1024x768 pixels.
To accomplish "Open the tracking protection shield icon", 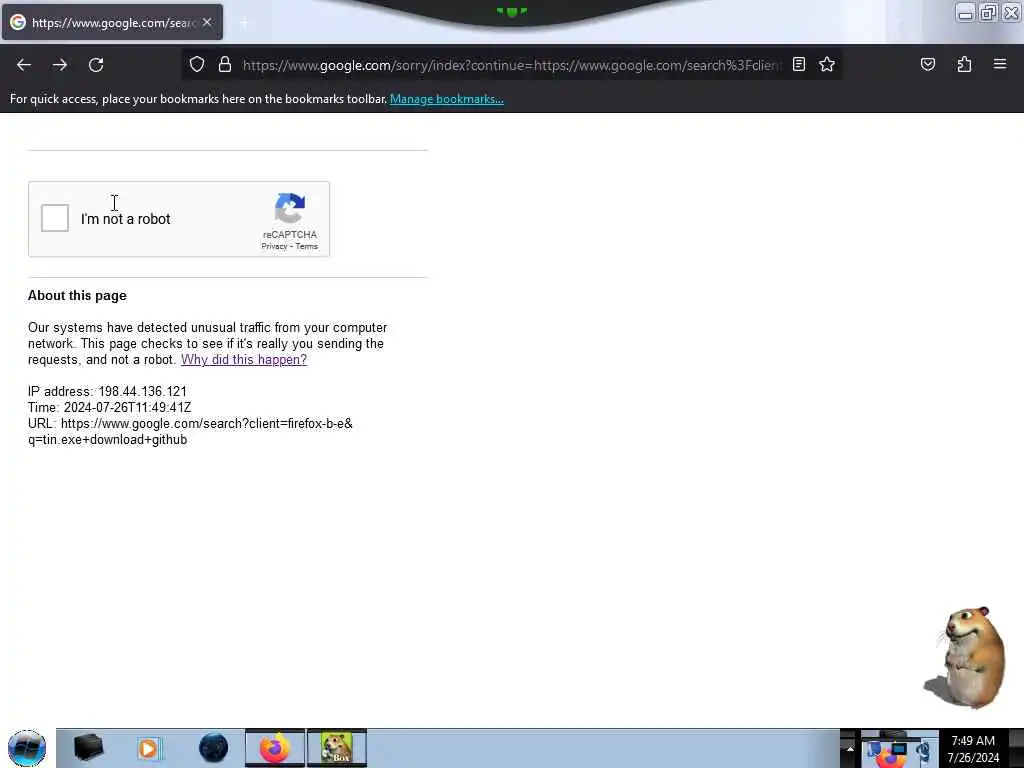I will point(197,65).
